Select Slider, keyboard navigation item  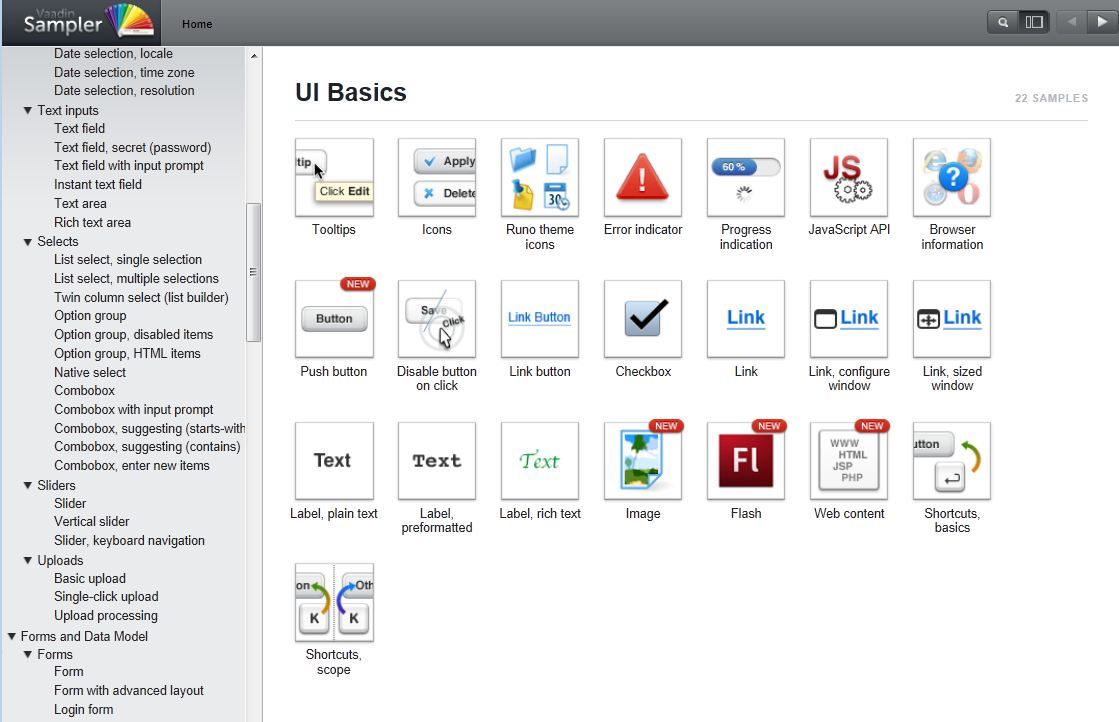click(x=129, y=541)
